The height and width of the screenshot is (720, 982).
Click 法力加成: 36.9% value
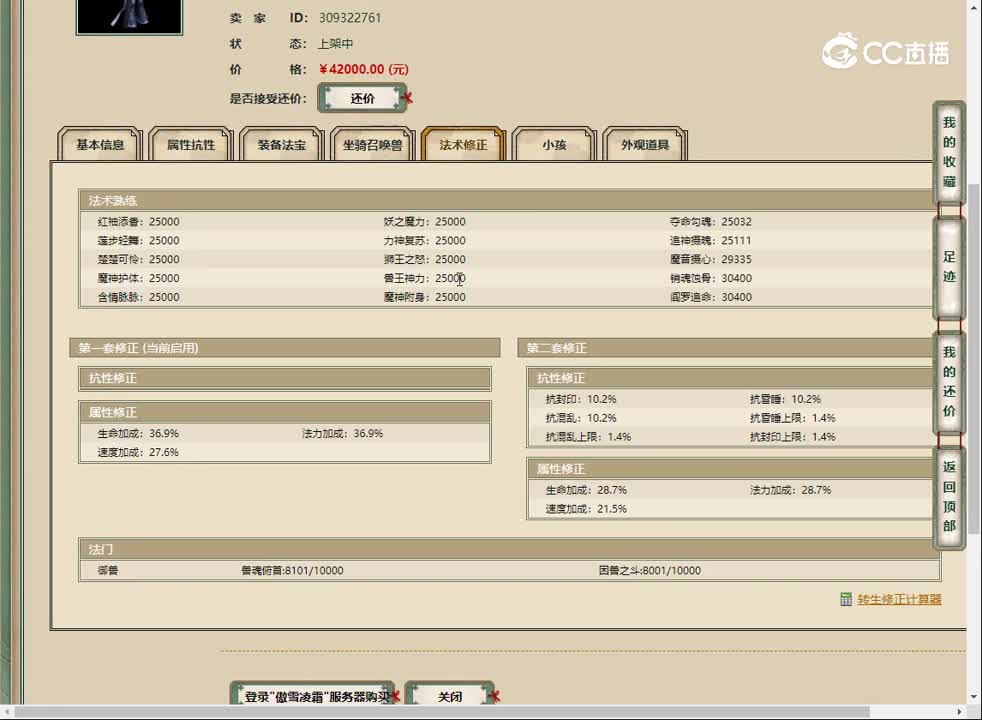pyautogui.click(x=343, y=433)
